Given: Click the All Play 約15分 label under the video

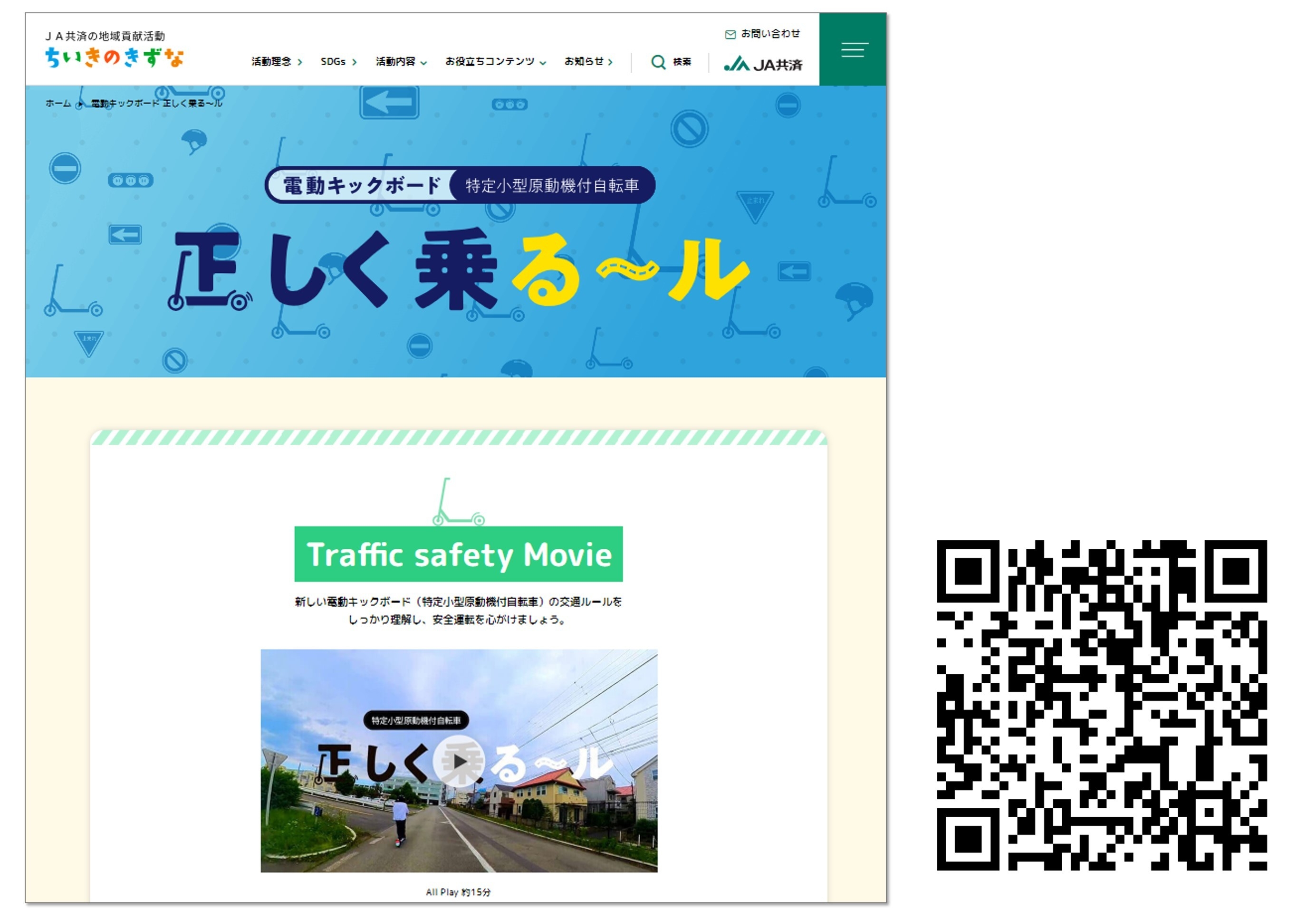Looking at the screenshot, I should point(459,892).
